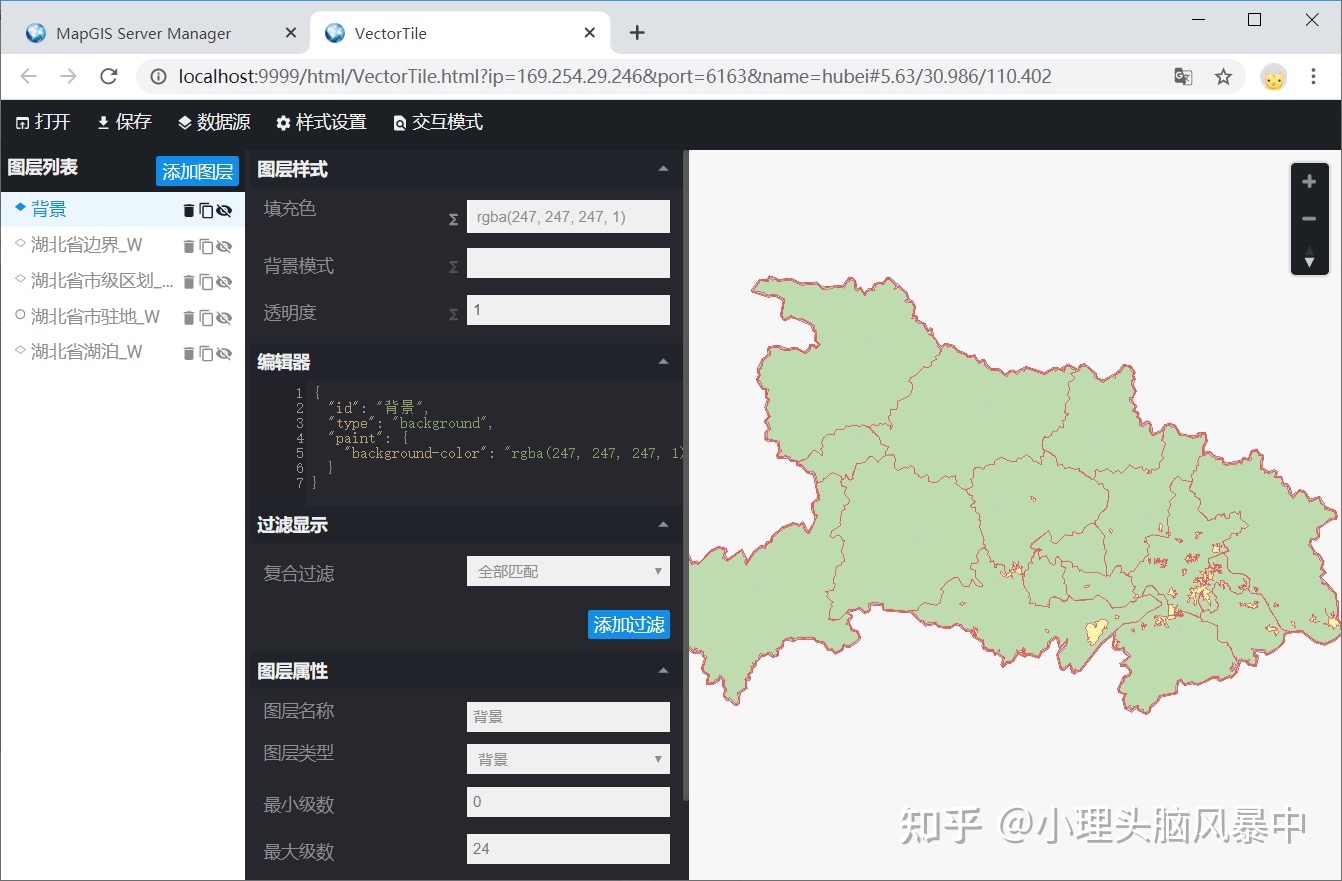Zoom in on the map
Viewport: 1342px width, 881px height.
point(1309,181)
